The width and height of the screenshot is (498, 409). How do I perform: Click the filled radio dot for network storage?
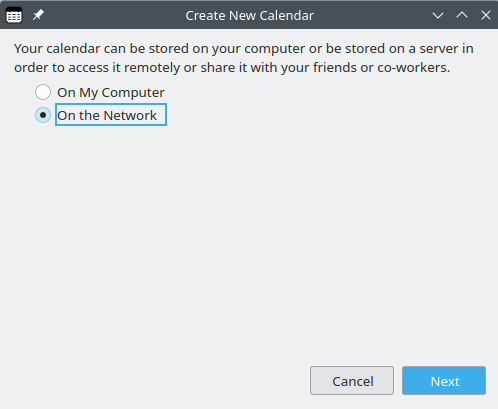(x=43, y=115)
